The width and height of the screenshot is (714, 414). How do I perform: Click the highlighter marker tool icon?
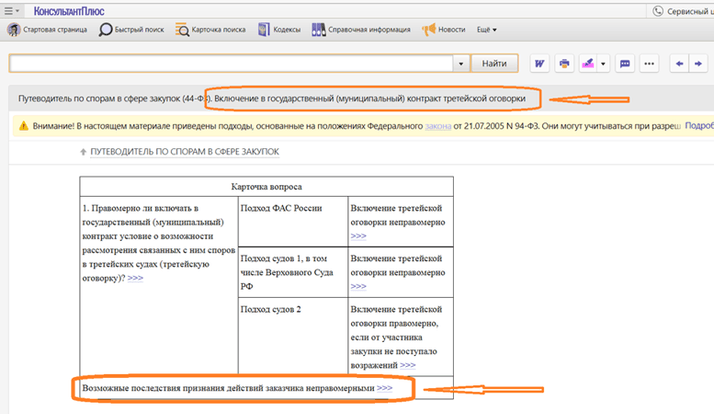[x=588, y=63]
